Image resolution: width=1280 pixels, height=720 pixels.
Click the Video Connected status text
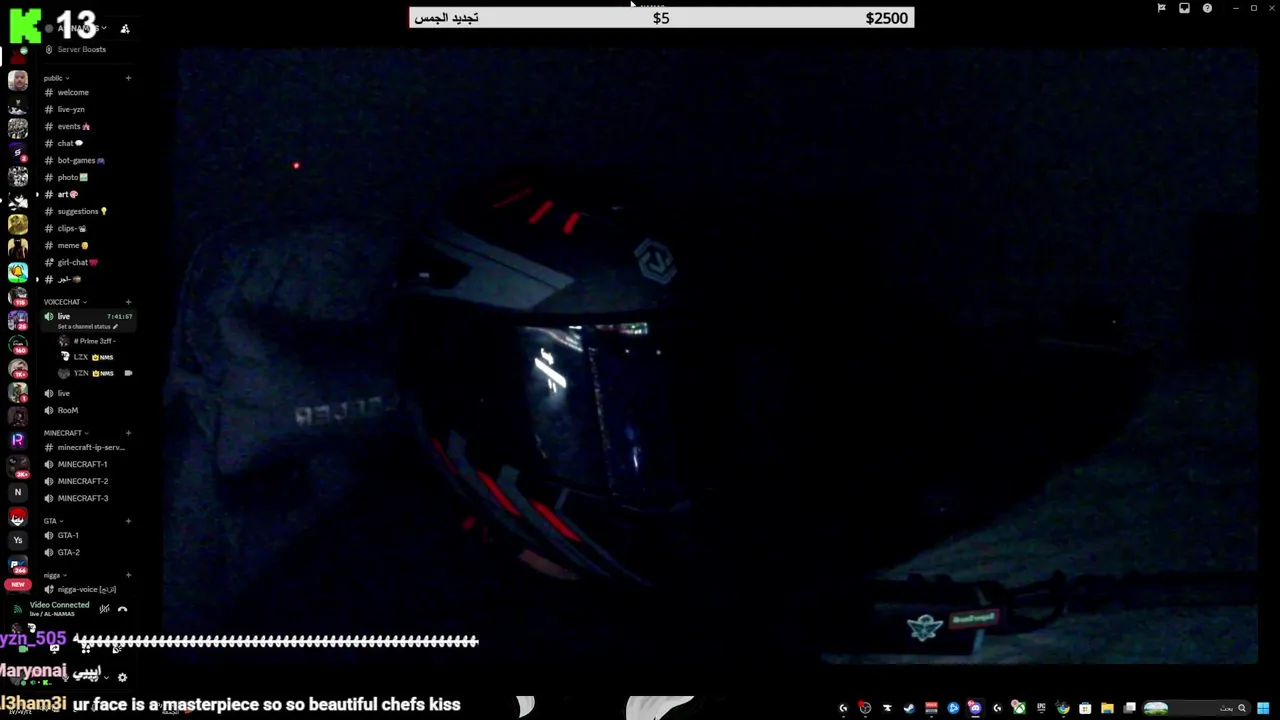59,605
